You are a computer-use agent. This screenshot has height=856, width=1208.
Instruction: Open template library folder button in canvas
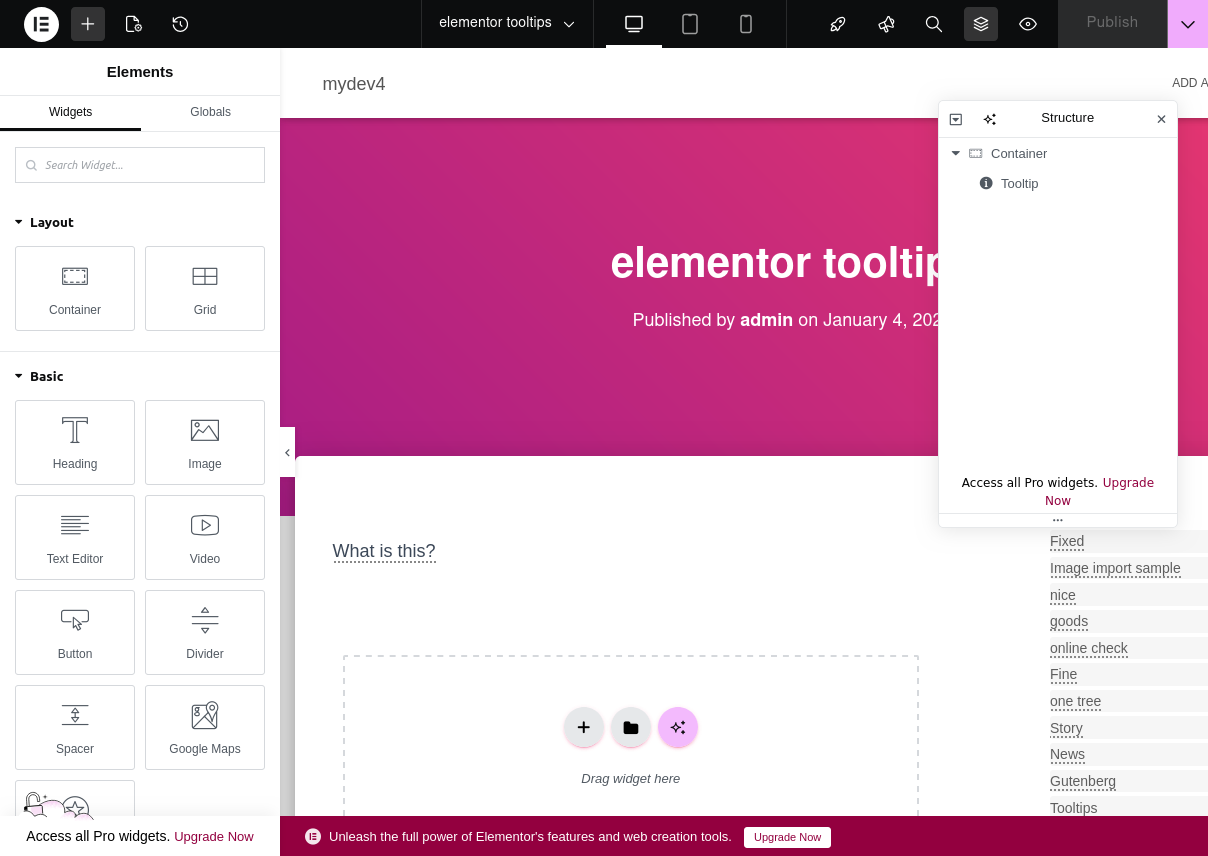tap(631, 727)
